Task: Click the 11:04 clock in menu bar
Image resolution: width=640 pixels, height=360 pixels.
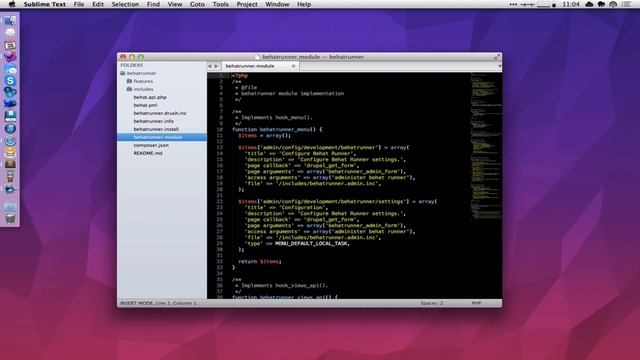Action: coord(571,4)
